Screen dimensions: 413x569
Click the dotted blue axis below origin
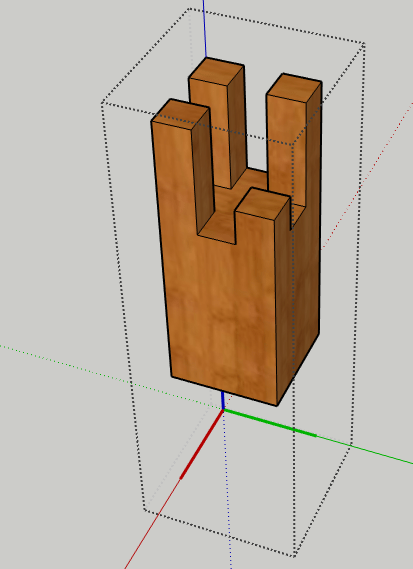(227, 490)
